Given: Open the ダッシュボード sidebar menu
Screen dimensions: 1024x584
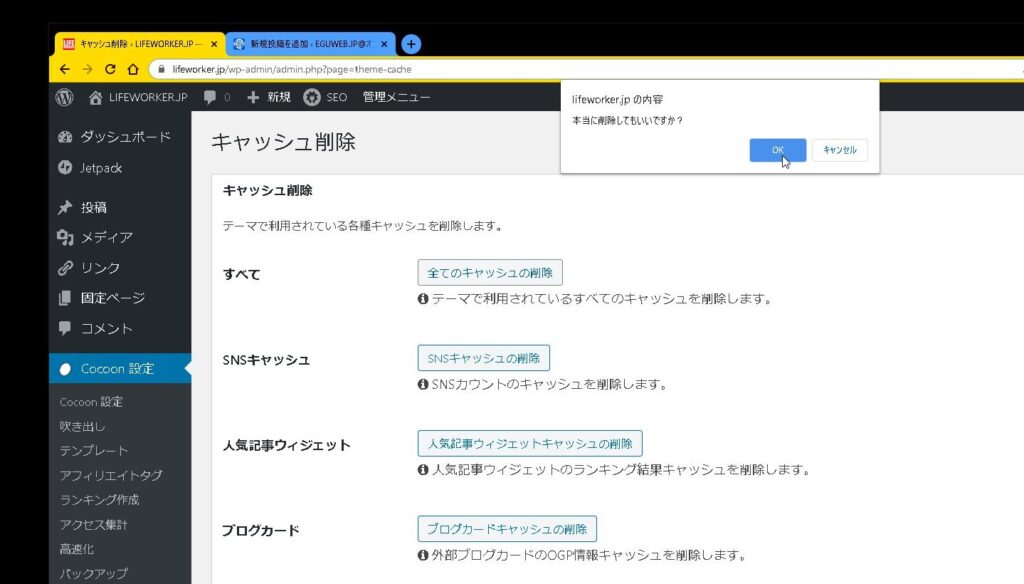Looking at the screenshot, I should click(125, 137).
